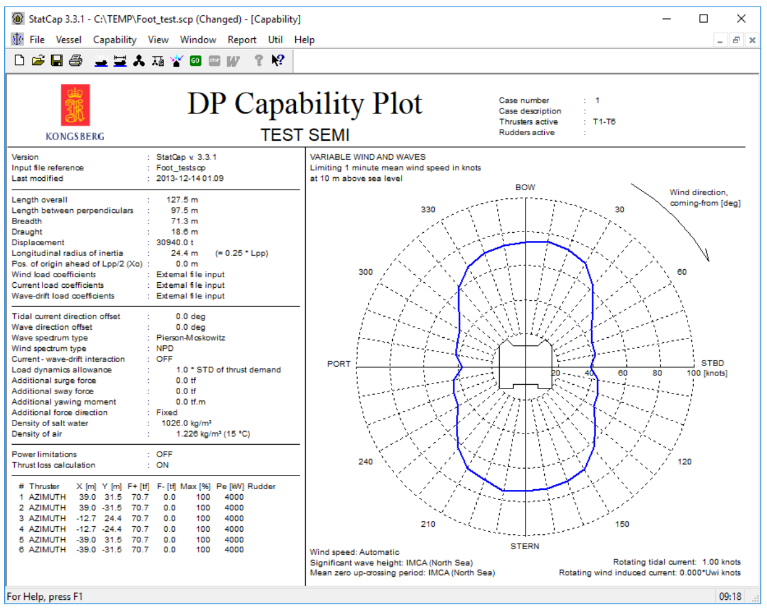Screen dimensions: 767x608
Task: Expand the Report menu
Action: (x=242, y=39)
